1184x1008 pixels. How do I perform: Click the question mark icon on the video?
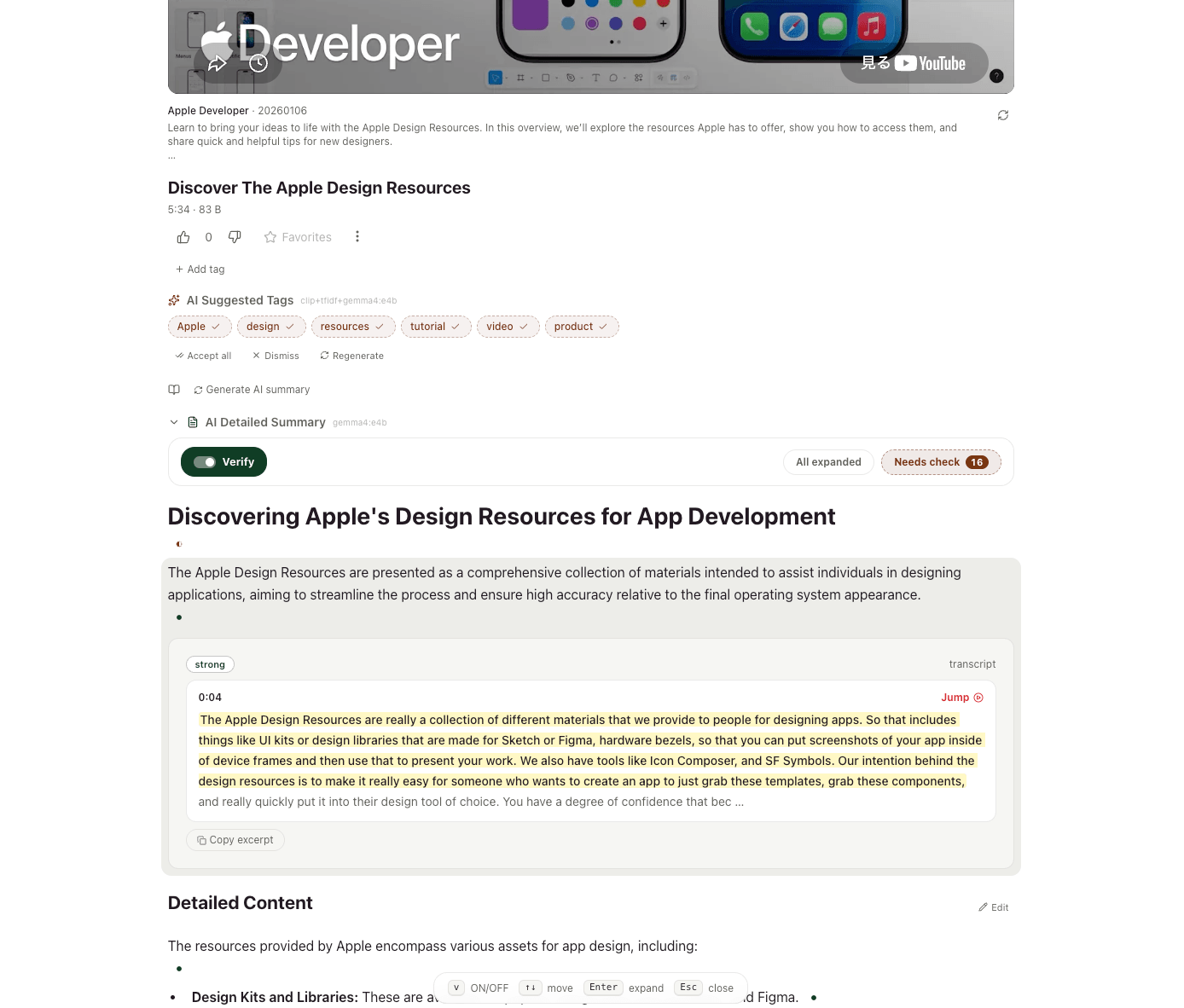point(996,76)
